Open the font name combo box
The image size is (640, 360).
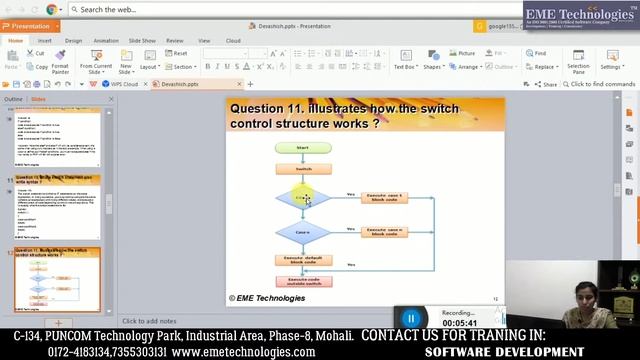click(226, 53)
